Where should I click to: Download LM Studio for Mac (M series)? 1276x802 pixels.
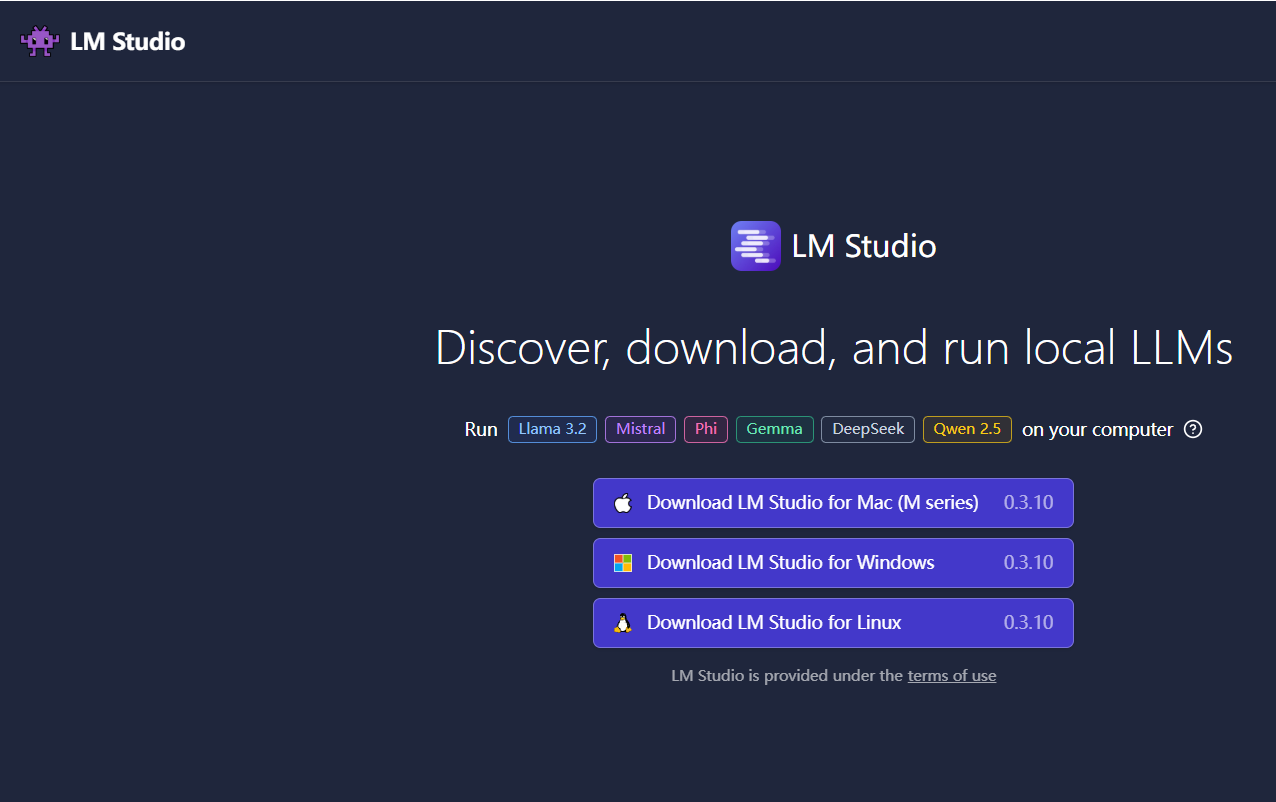point(833,503)
